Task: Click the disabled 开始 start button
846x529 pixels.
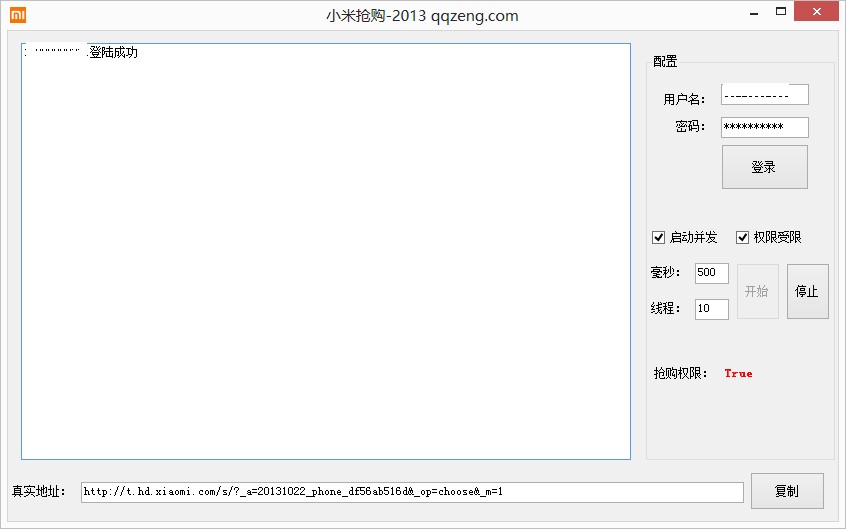Action: tap(758, 291)
